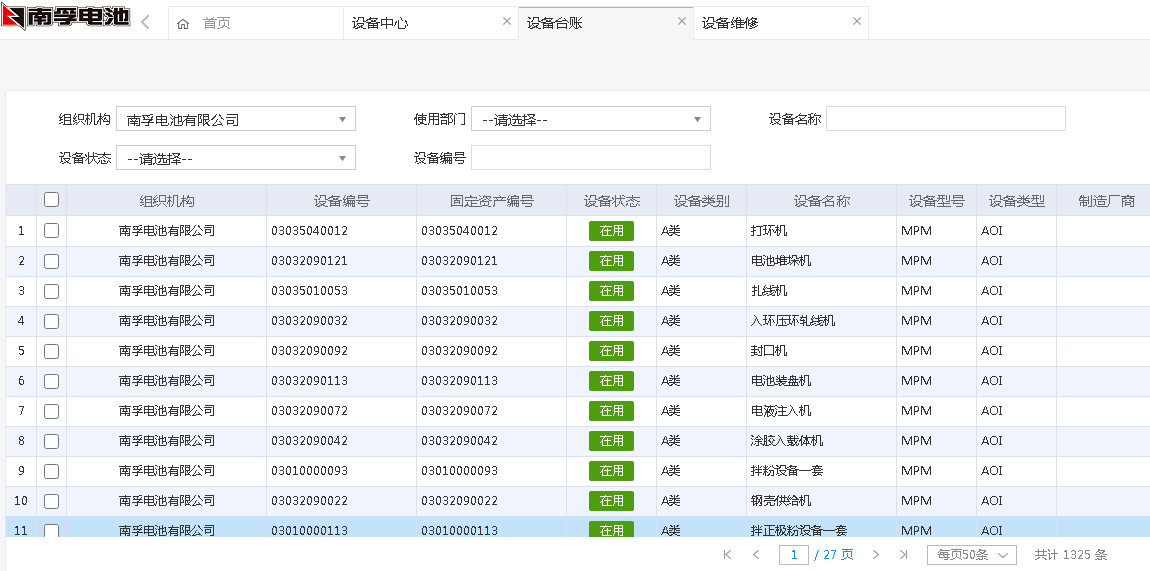Check the row for 钢壳供给机
This screenshot has width=1150, height=571.
pyautogui.click(x=51, y=501)
